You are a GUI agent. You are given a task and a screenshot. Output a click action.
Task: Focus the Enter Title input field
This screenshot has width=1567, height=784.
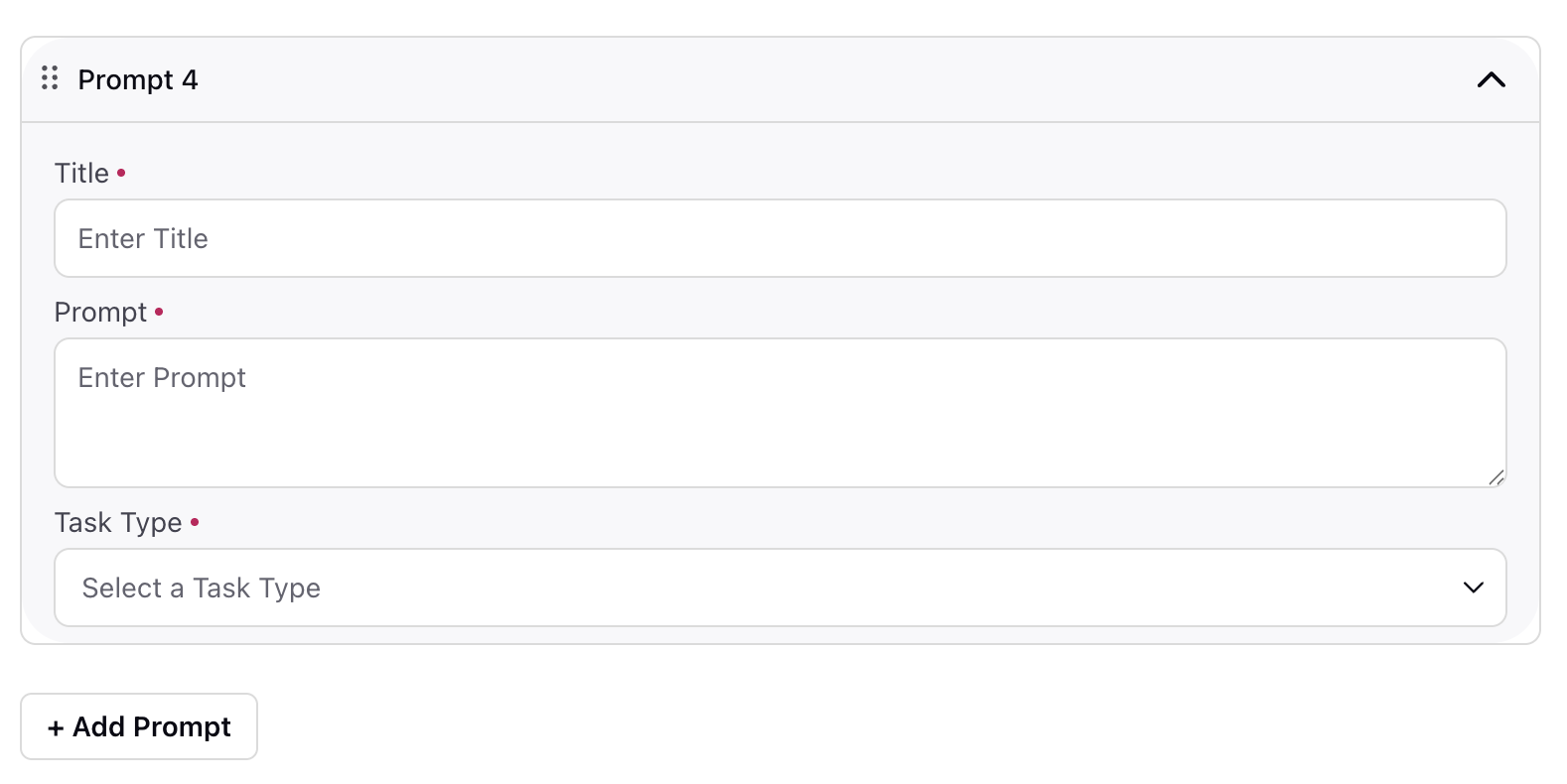(x=781, y=238)
